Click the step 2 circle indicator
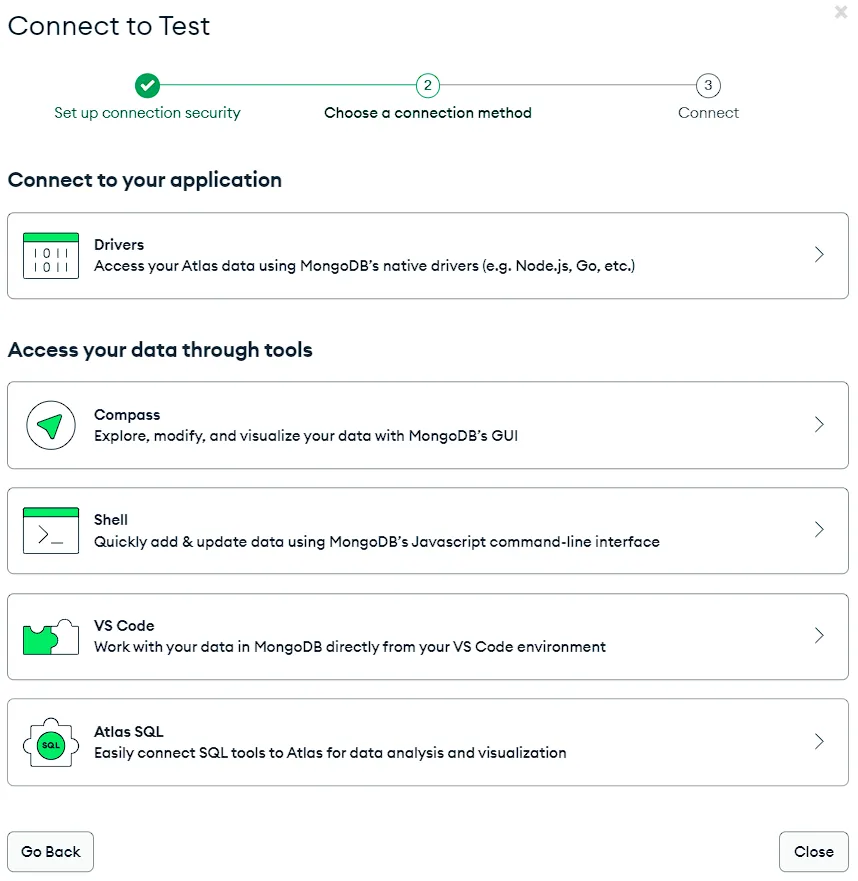This screenshot has height=881, width=858. click(x=428, y=85)
